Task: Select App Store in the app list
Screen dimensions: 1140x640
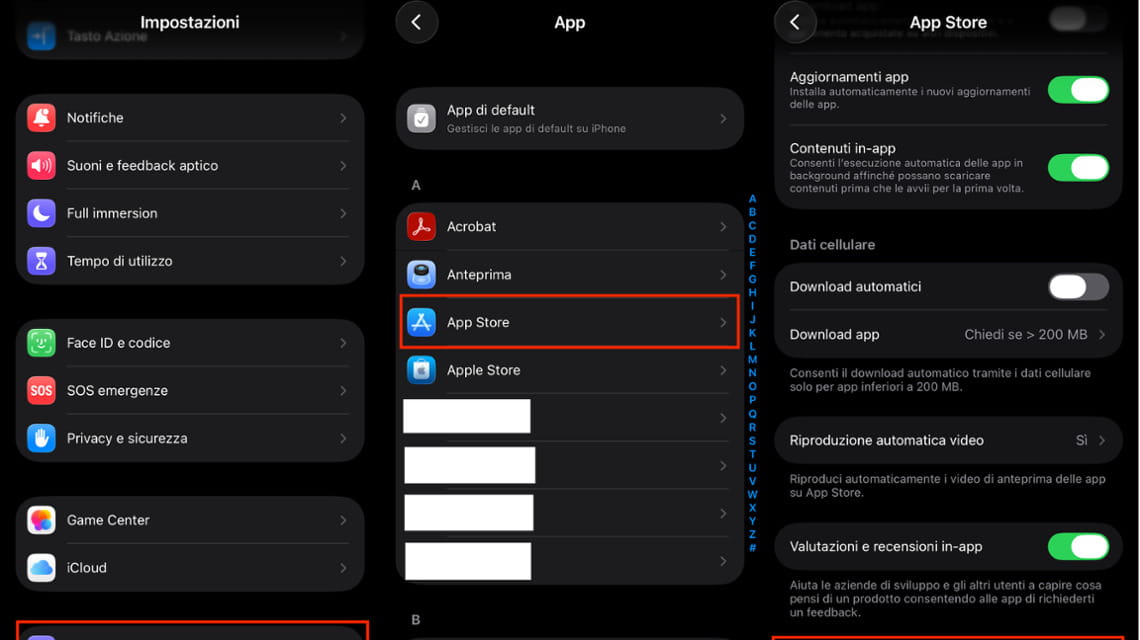Action: click(569, 323)
